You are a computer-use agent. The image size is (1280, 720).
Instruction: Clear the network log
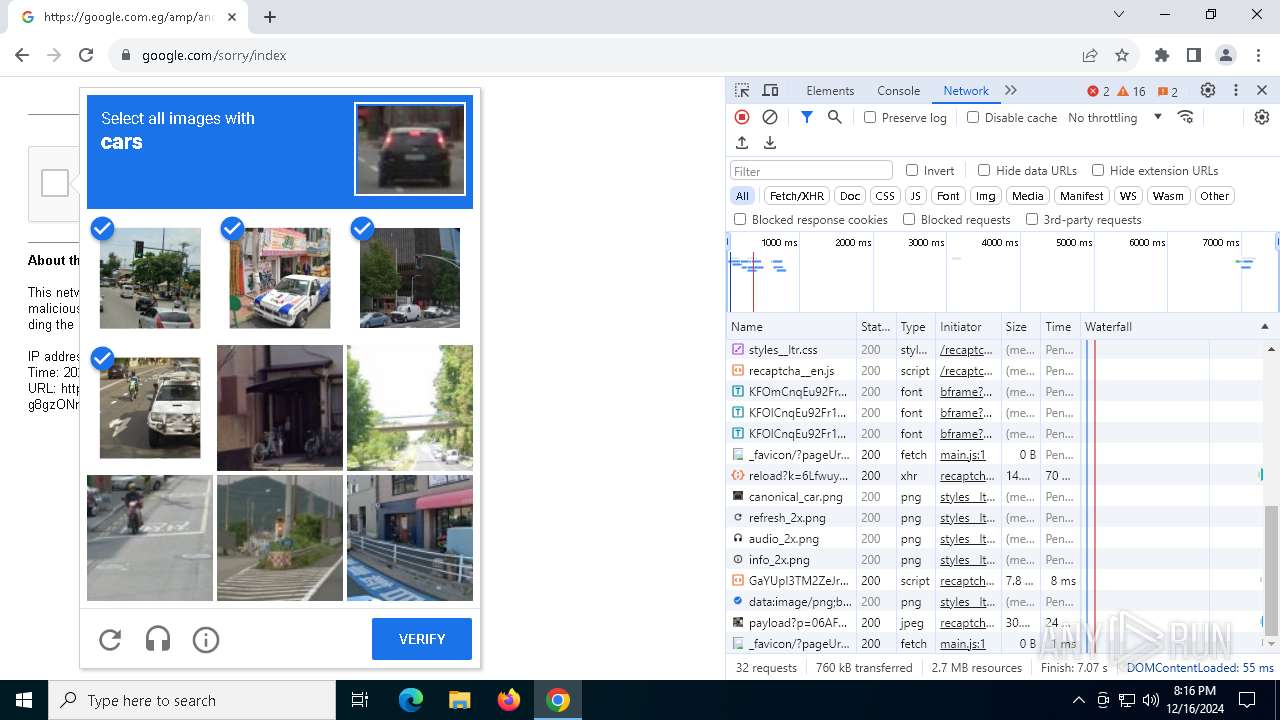pyautogui.click(x=770, y=117)
